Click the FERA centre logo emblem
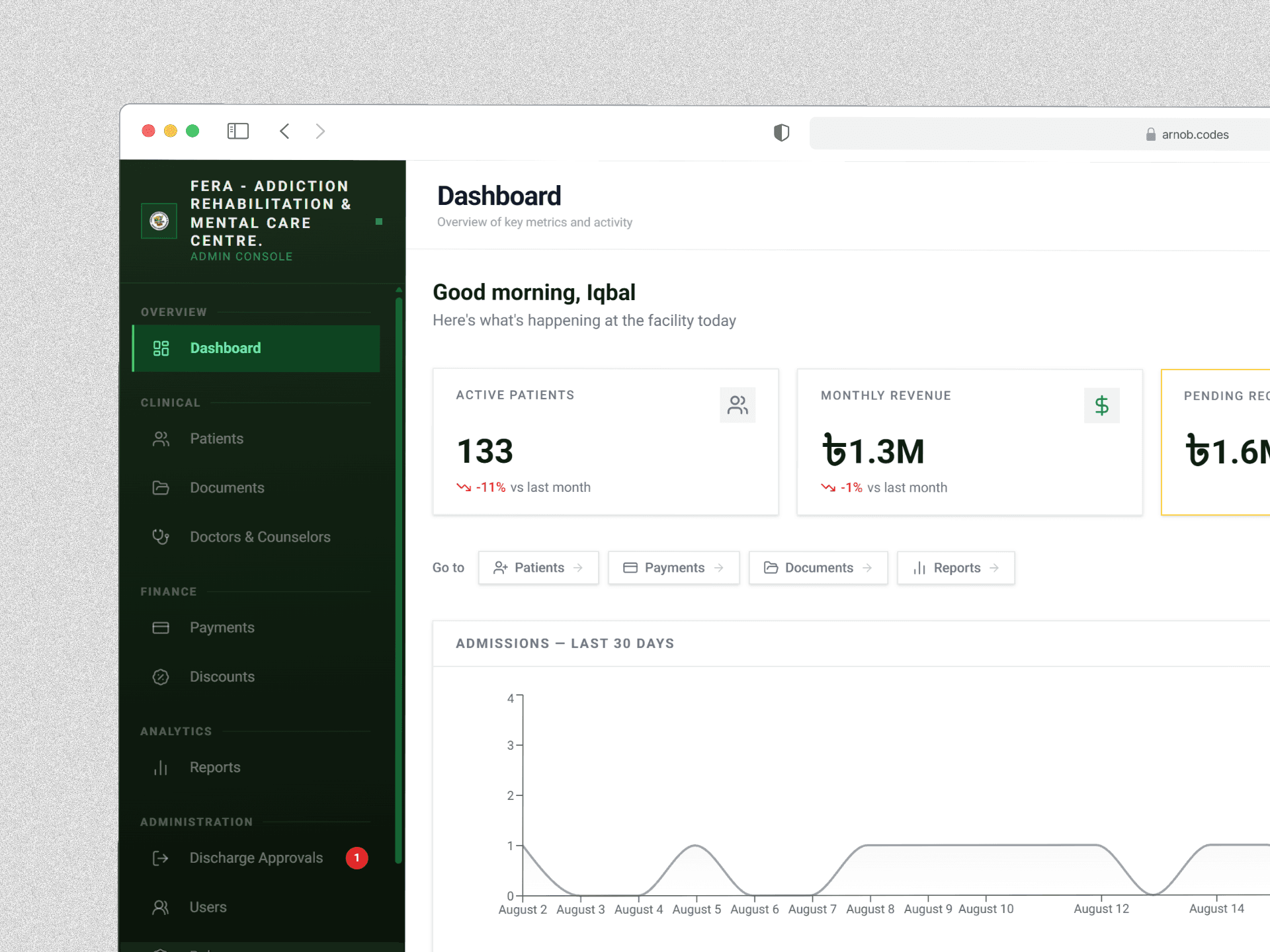The image size is (1270, 952). (x=159, y=221)
